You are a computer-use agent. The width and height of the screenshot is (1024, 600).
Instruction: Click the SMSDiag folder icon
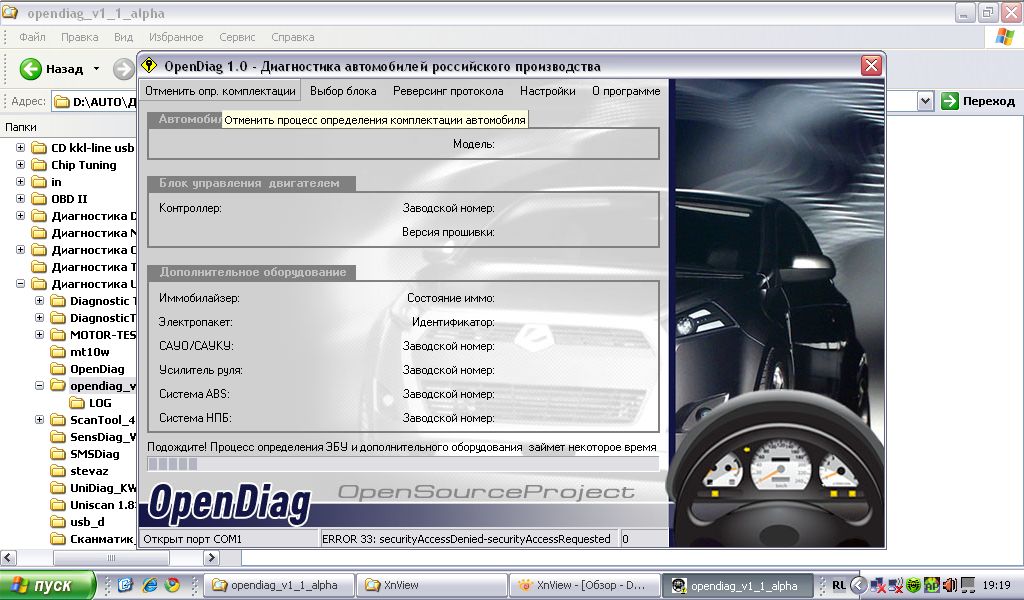tap(58, 454)
